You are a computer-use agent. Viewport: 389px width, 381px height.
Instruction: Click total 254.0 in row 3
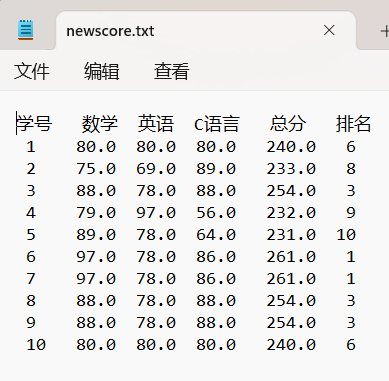tap(291, 191)
